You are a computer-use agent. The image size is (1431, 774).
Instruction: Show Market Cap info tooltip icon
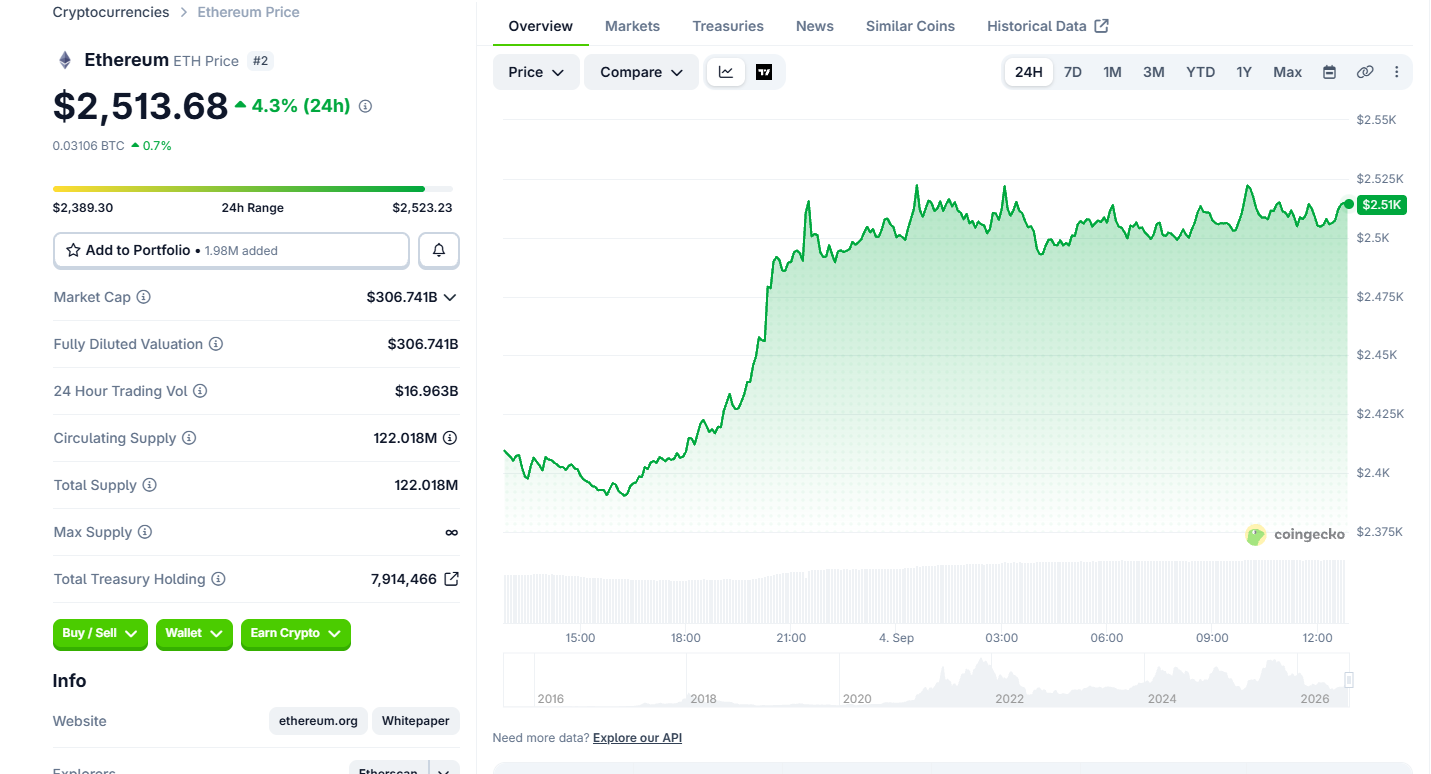[x=144, y=297]
